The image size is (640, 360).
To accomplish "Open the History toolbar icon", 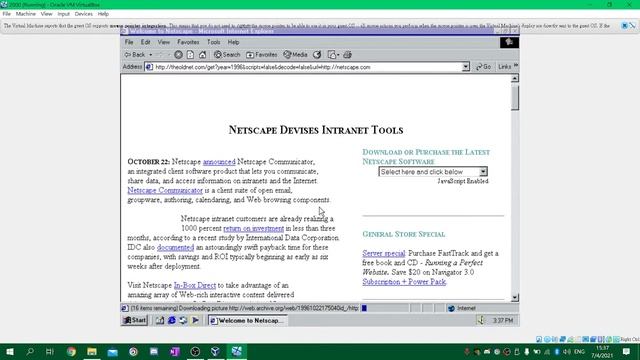I will tap(317, 55).
